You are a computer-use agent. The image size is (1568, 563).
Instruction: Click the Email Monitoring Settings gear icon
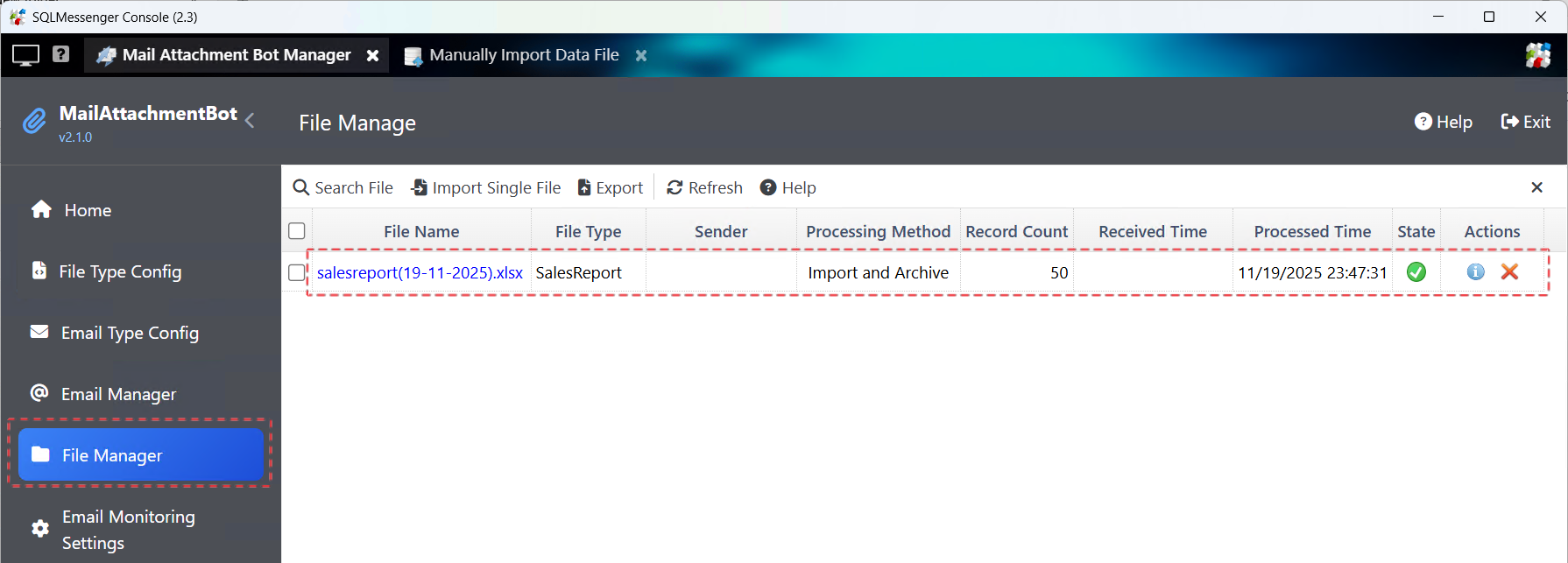click(x=40, y=528)
